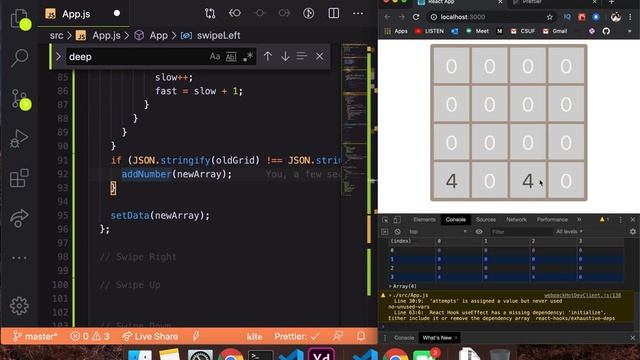The height and width of the screenshot is (360, 640).
Task: Click the localhost:3000 address bar
Action: (x=492, y=17)
